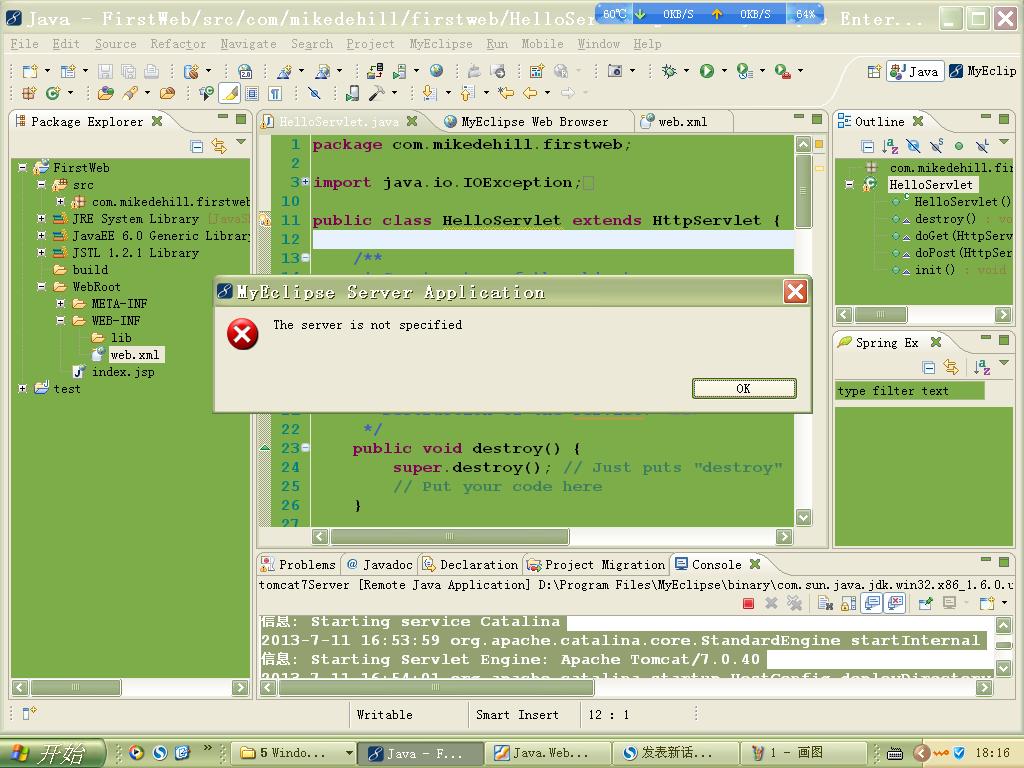Click Collapse All in Package Explorer
The height and width of the screenshot is (768, 1024).
click(197, 146)
